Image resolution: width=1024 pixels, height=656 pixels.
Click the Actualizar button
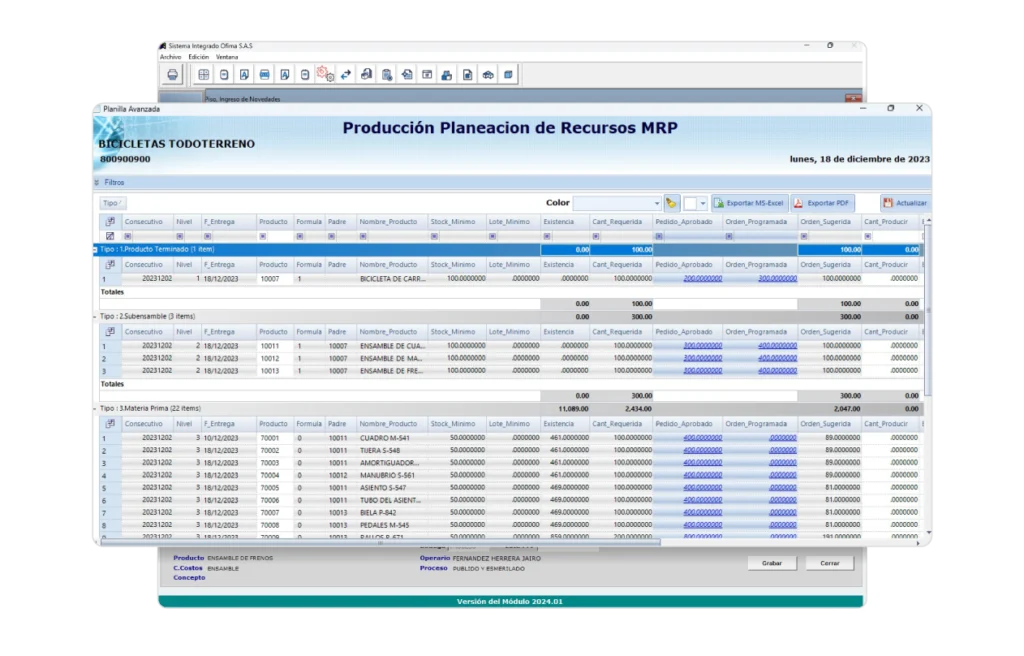point(905,203)
